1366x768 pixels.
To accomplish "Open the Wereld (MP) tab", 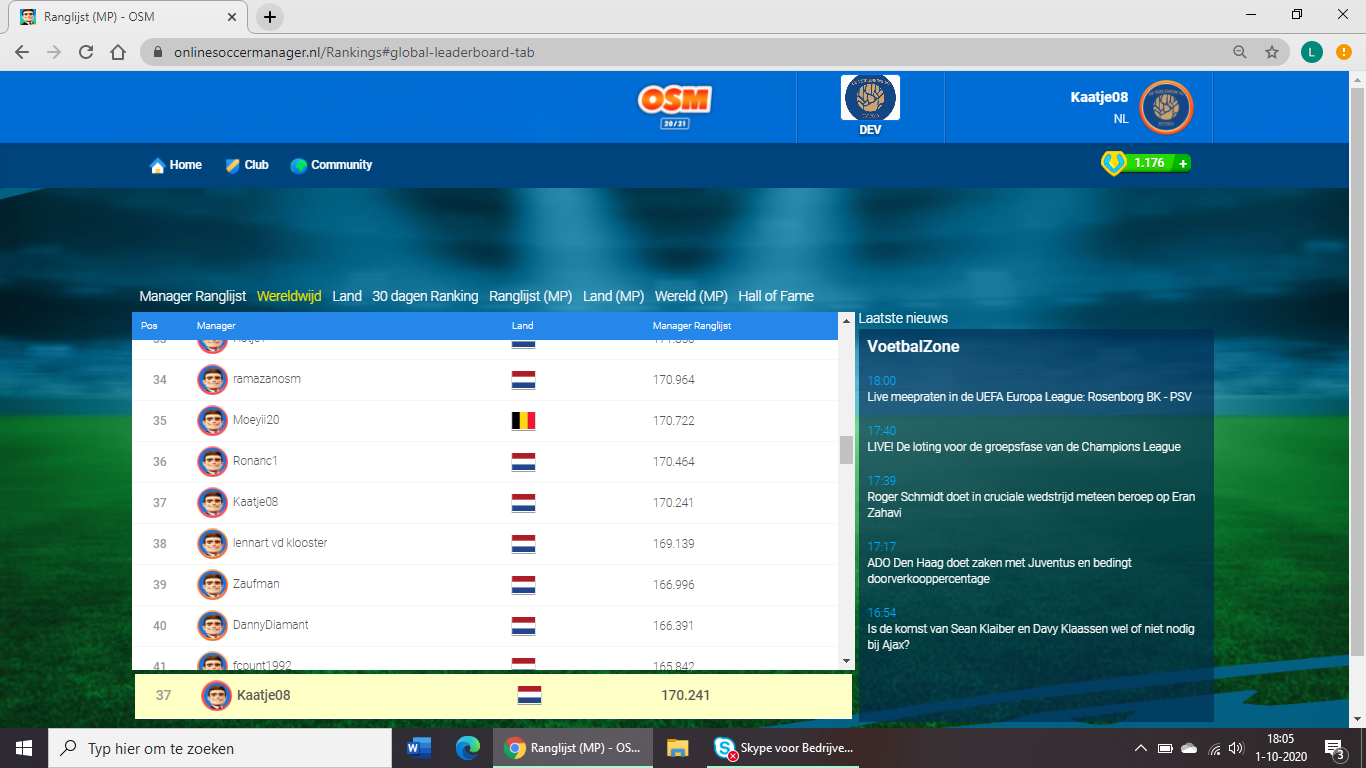I will click(691, 296).
